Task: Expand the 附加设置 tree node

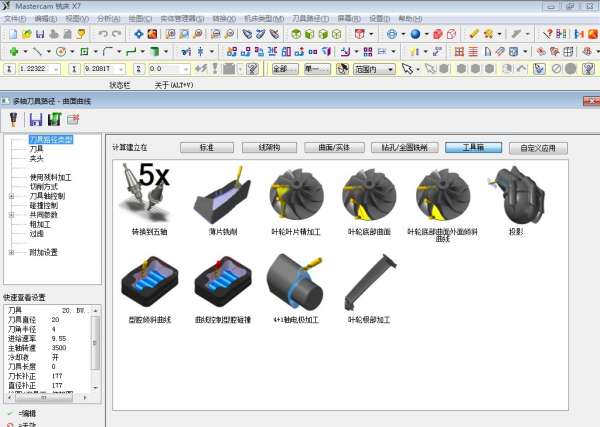Action: coord(11,253)
